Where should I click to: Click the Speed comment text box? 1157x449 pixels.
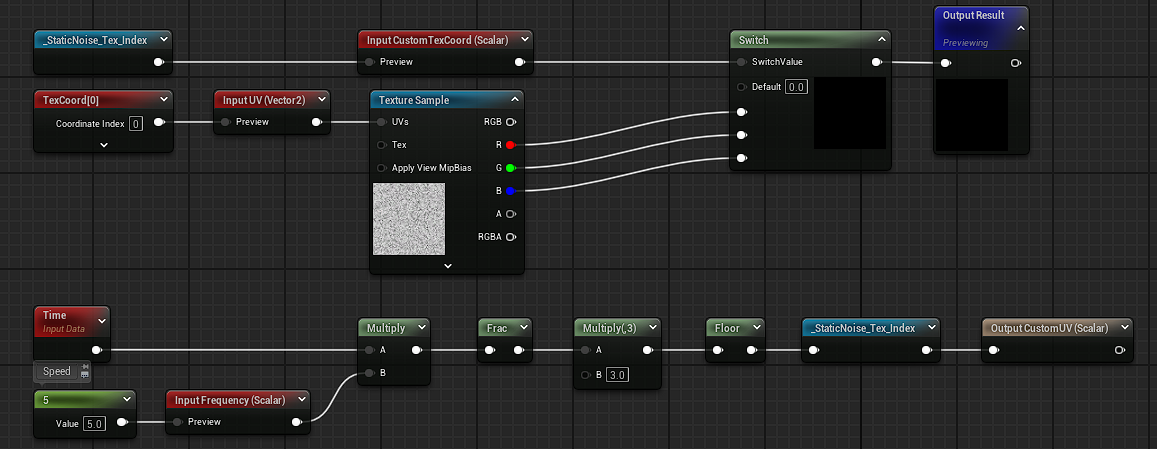point(57,371)
